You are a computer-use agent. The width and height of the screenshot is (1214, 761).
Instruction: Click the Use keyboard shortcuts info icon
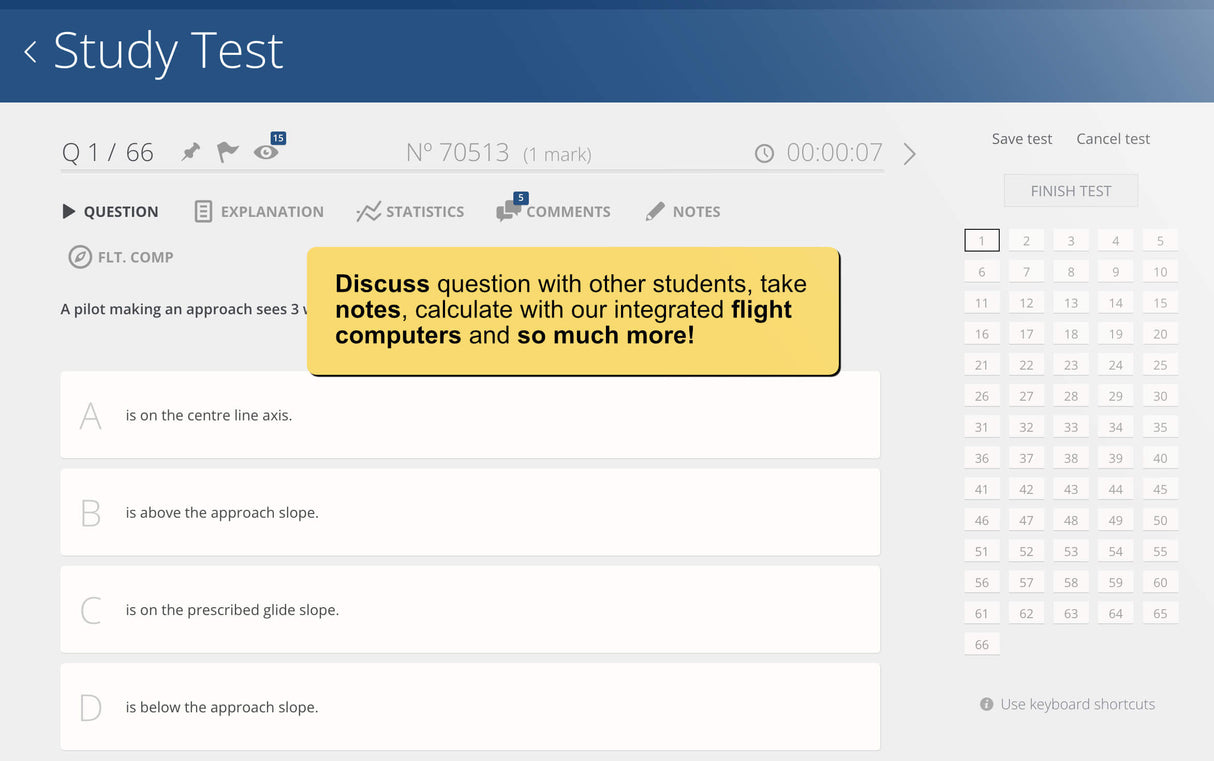987,704
